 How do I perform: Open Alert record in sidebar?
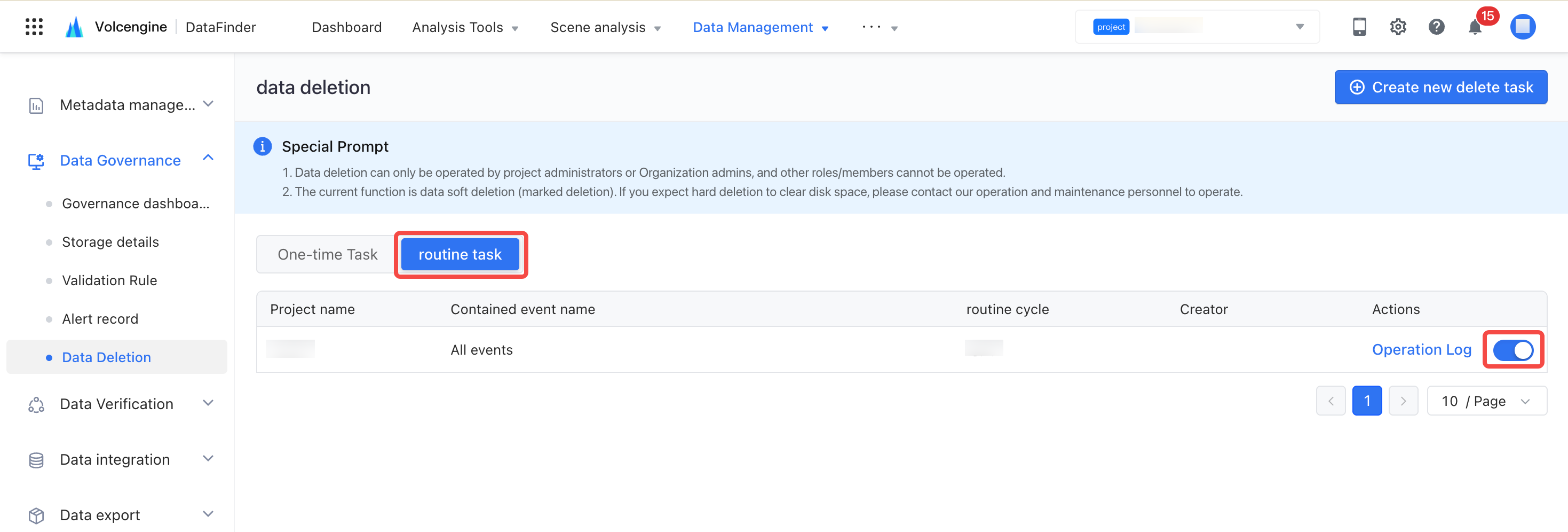coord(100,319)
